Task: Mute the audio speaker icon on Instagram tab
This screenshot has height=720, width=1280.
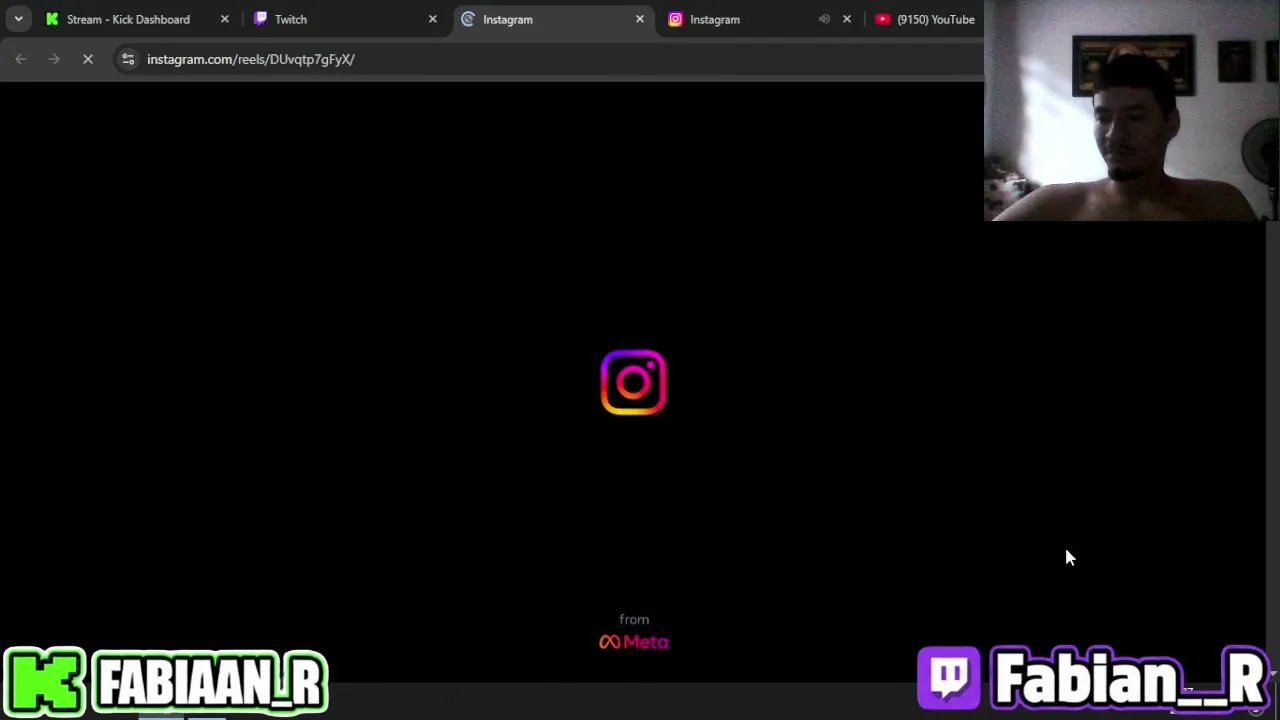Action: point(824,19)
